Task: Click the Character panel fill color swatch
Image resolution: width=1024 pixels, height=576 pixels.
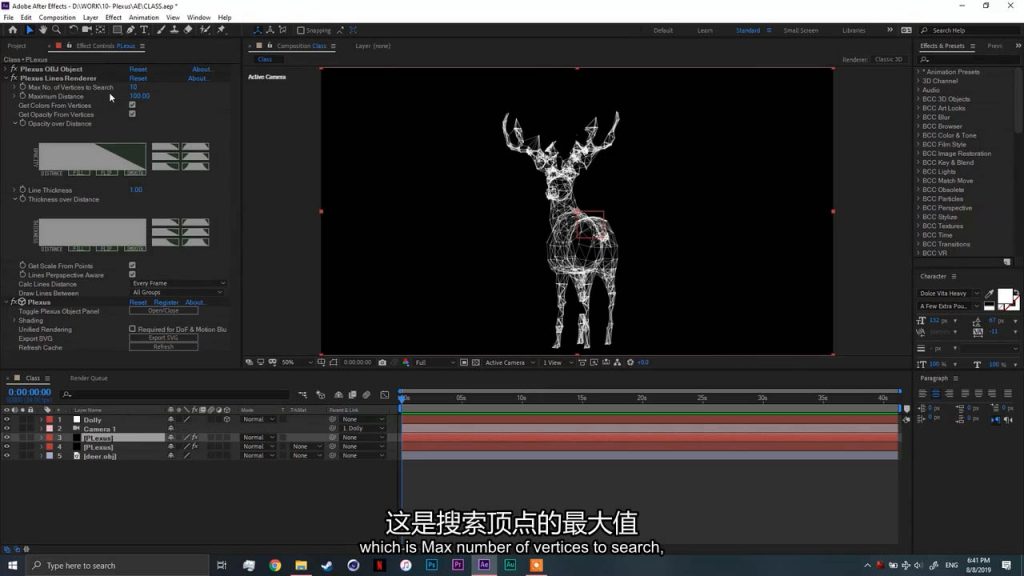Action: (1005, 296)
